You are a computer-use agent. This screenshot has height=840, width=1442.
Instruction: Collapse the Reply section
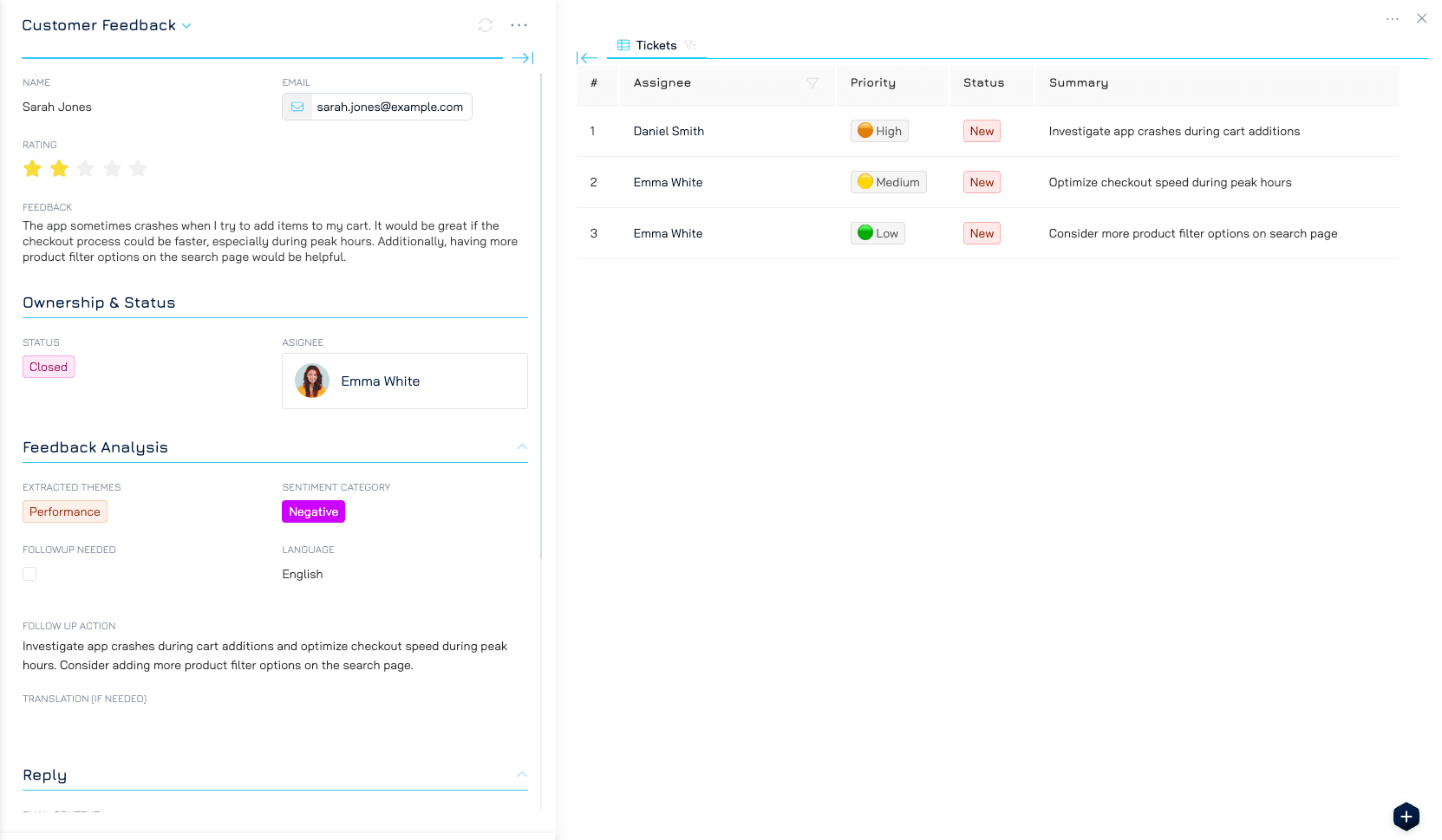pos(521,775)
